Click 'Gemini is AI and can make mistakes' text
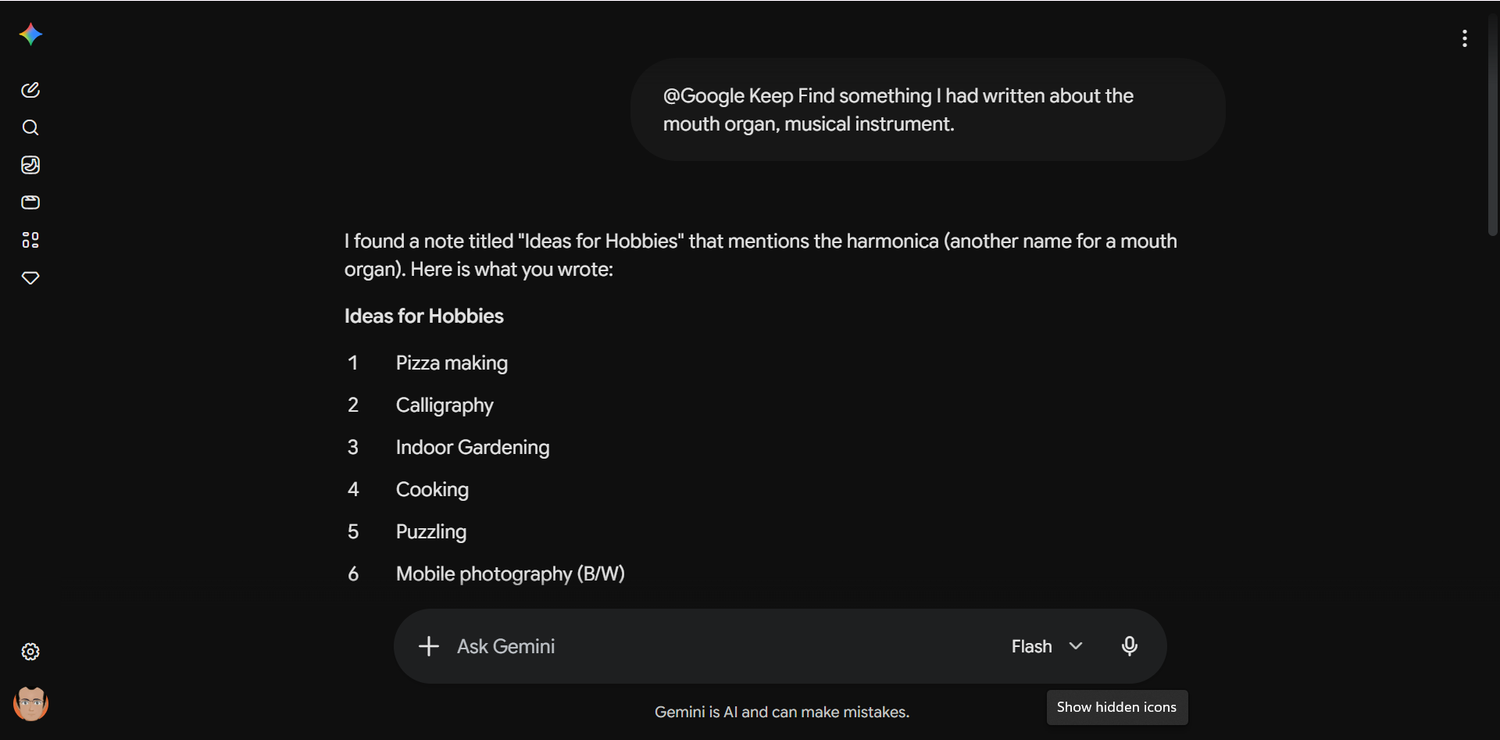Image resolution: width=1500 pixels, height=740 pixels. coord(782,712)
